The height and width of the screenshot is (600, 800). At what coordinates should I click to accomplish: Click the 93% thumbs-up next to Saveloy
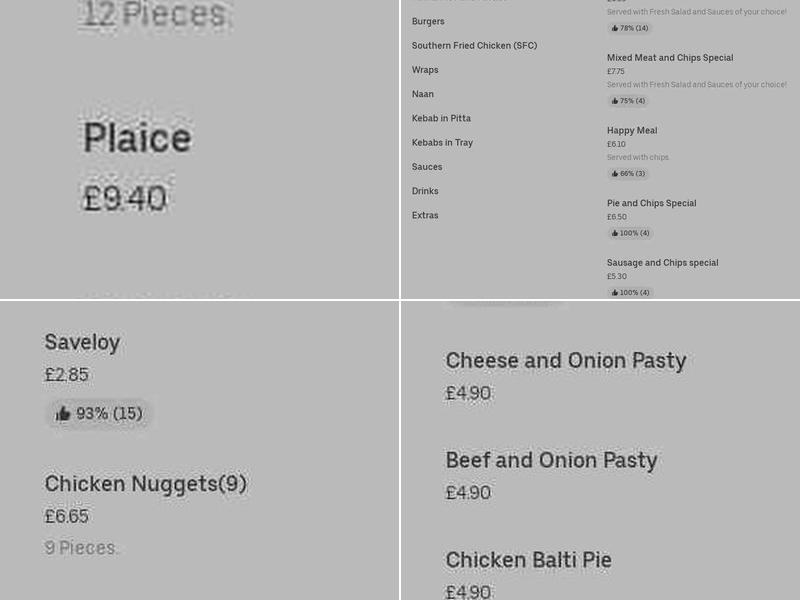click(x=63, y=413)
